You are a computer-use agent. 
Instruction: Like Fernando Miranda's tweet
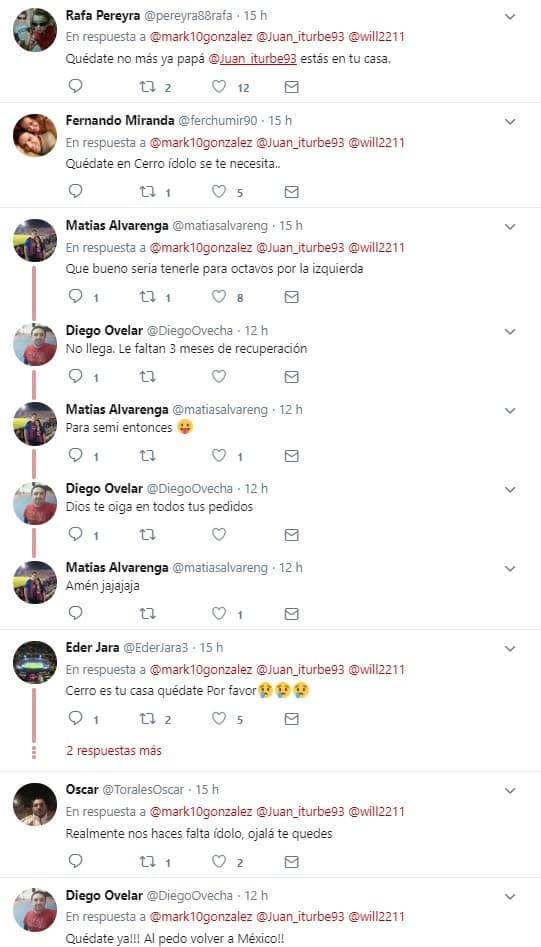click(219, 191)
